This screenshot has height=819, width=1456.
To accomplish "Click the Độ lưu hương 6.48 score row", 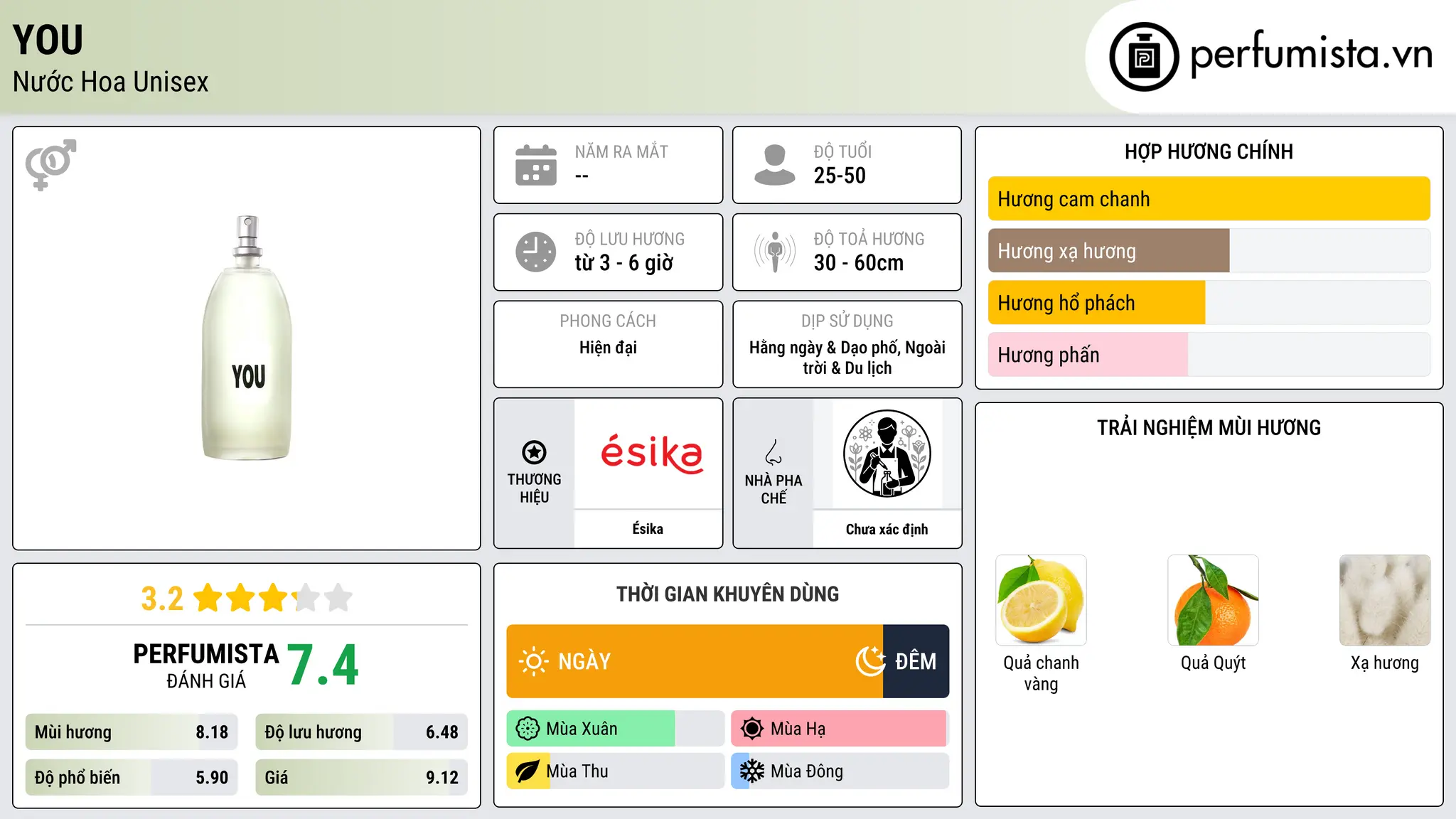I will 362,732.
